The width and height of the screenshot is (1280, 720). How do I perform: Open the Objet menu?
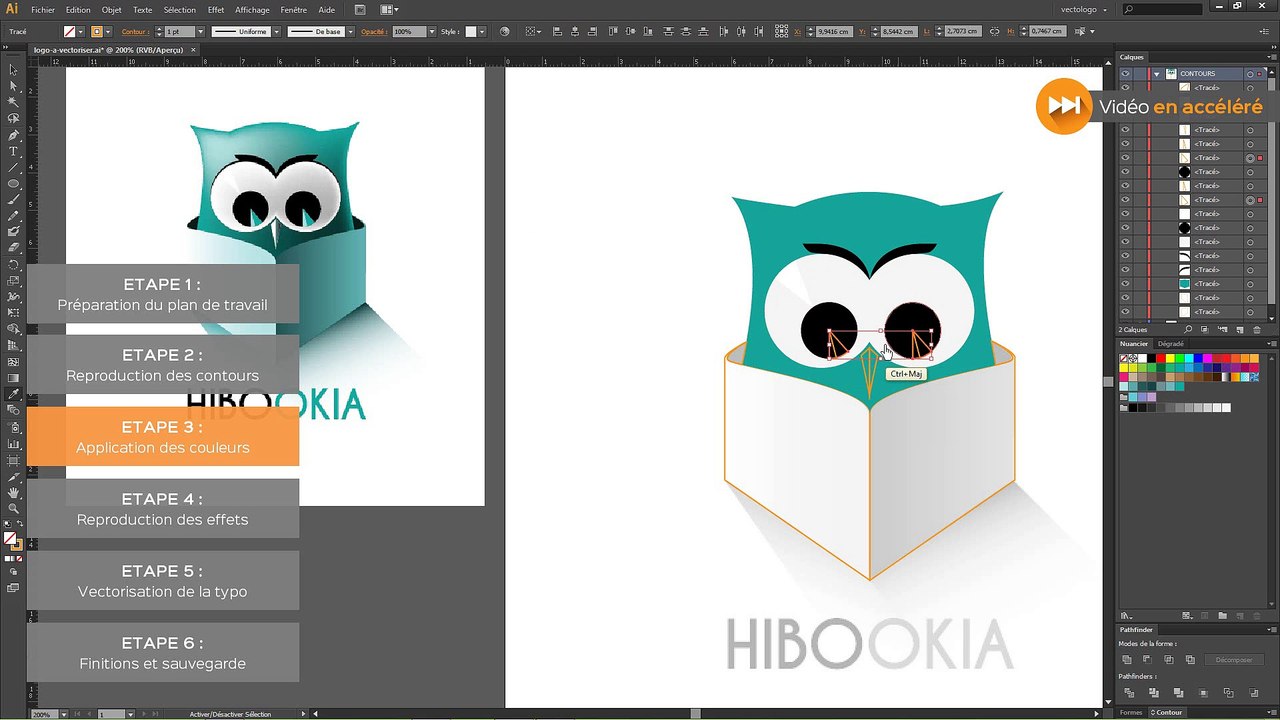(x=111, y=10)
